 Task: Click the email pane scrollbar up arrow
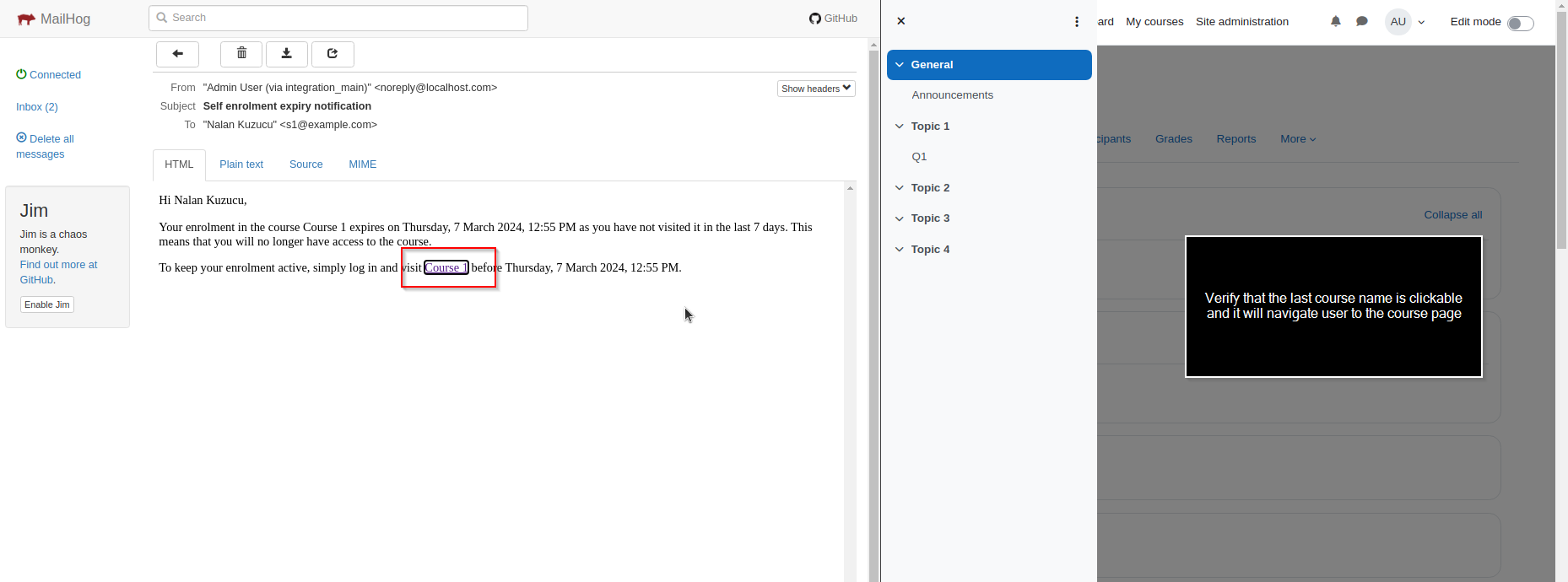click(x=850, y=188)
